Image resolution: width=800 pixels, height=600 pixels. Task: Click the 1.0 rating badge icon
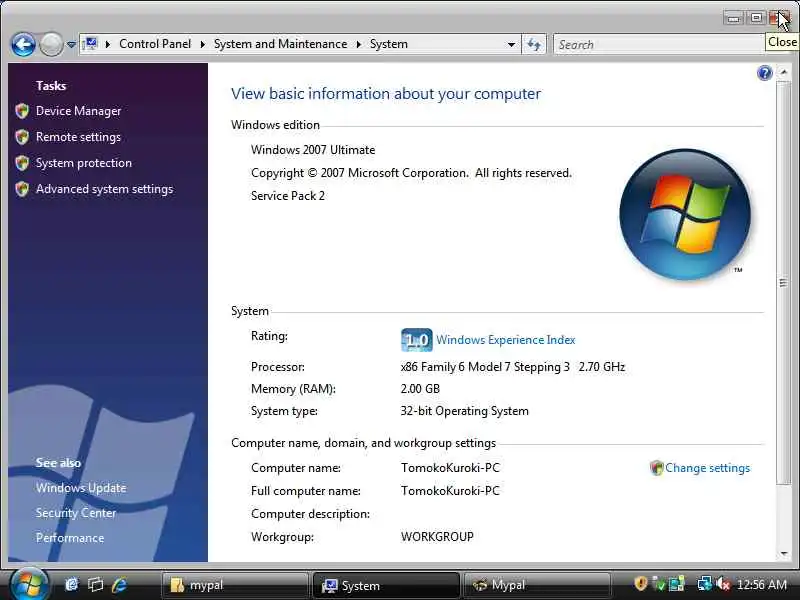[x=416, y=340]
